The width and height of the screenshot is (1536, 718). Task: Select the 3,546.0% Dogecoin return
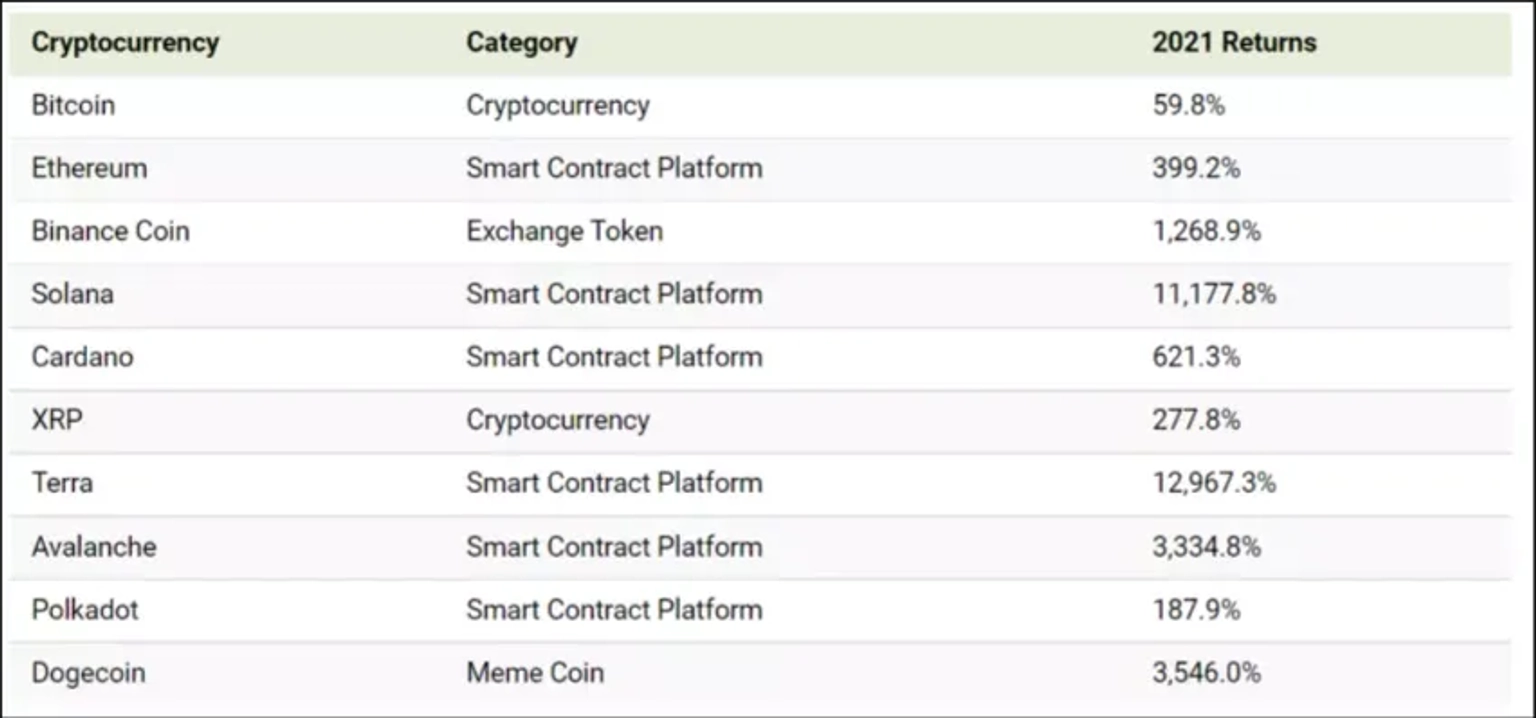[1206, 673]
